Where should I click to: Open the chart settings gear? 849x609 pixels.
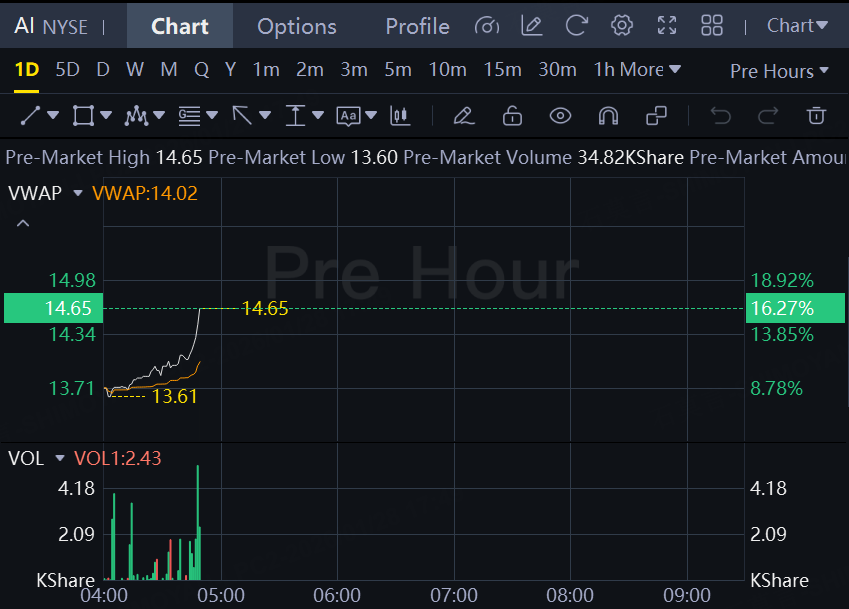[x=622, y=26]
